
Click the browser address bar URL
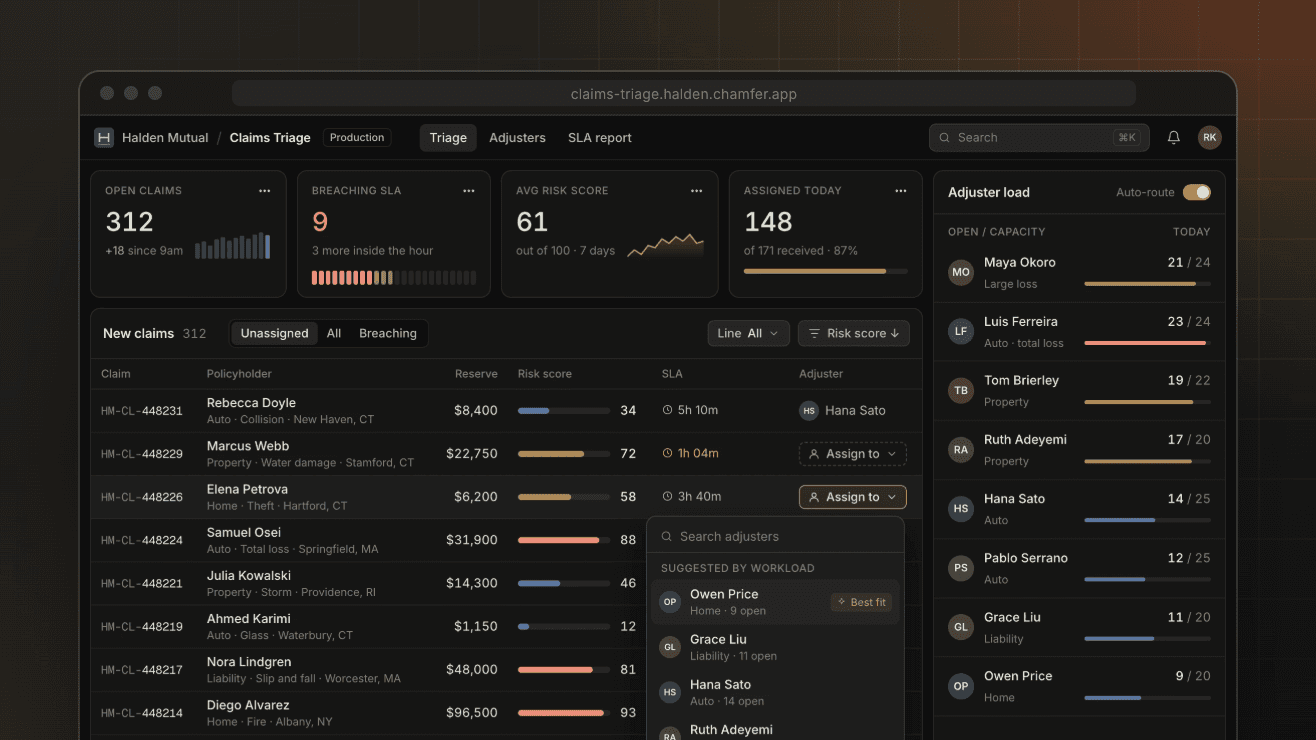coord(684,94)
